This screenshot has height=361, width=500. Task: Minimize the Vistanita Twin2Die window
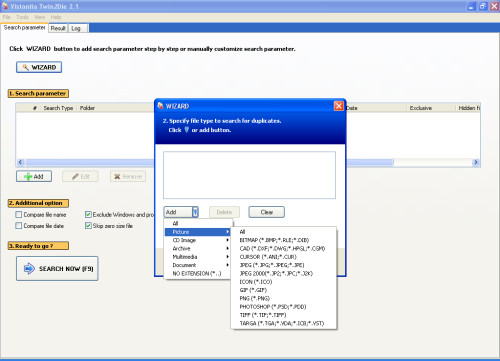coord(471,6)
